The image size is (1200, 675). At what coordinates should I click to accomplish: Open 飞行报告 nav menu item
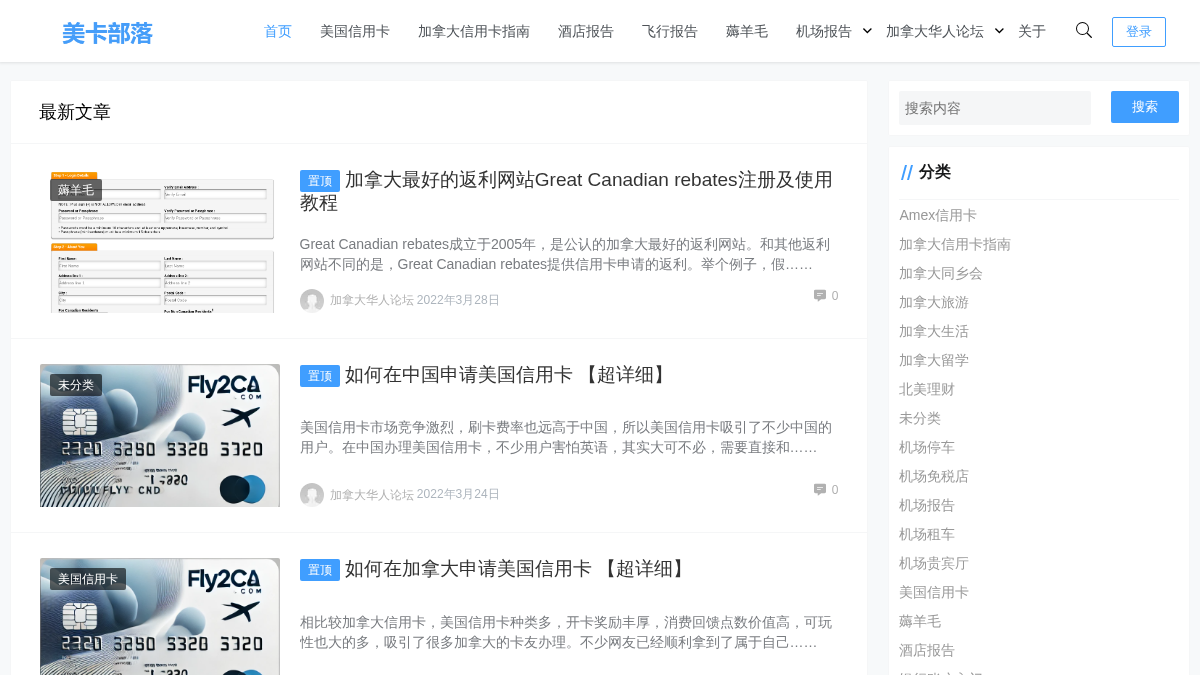[670, 31]
